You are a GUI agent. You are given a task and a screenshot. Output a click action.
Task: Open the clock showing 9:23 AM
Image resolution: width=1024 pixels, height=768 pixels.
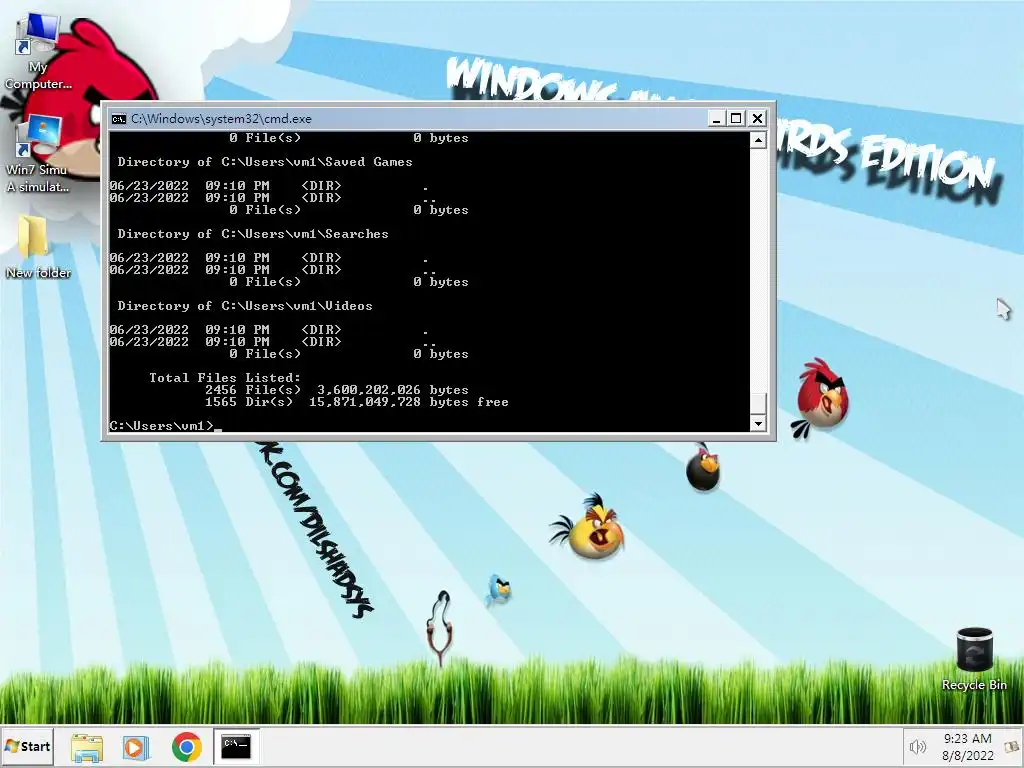(x=968, y=746)
